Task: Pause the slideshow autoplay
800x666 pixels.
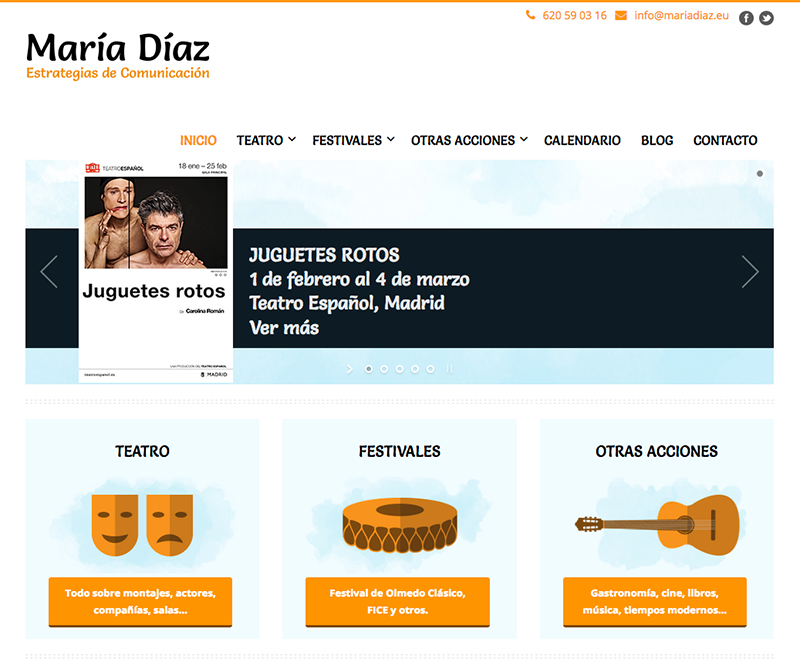Action: point(449,369)
